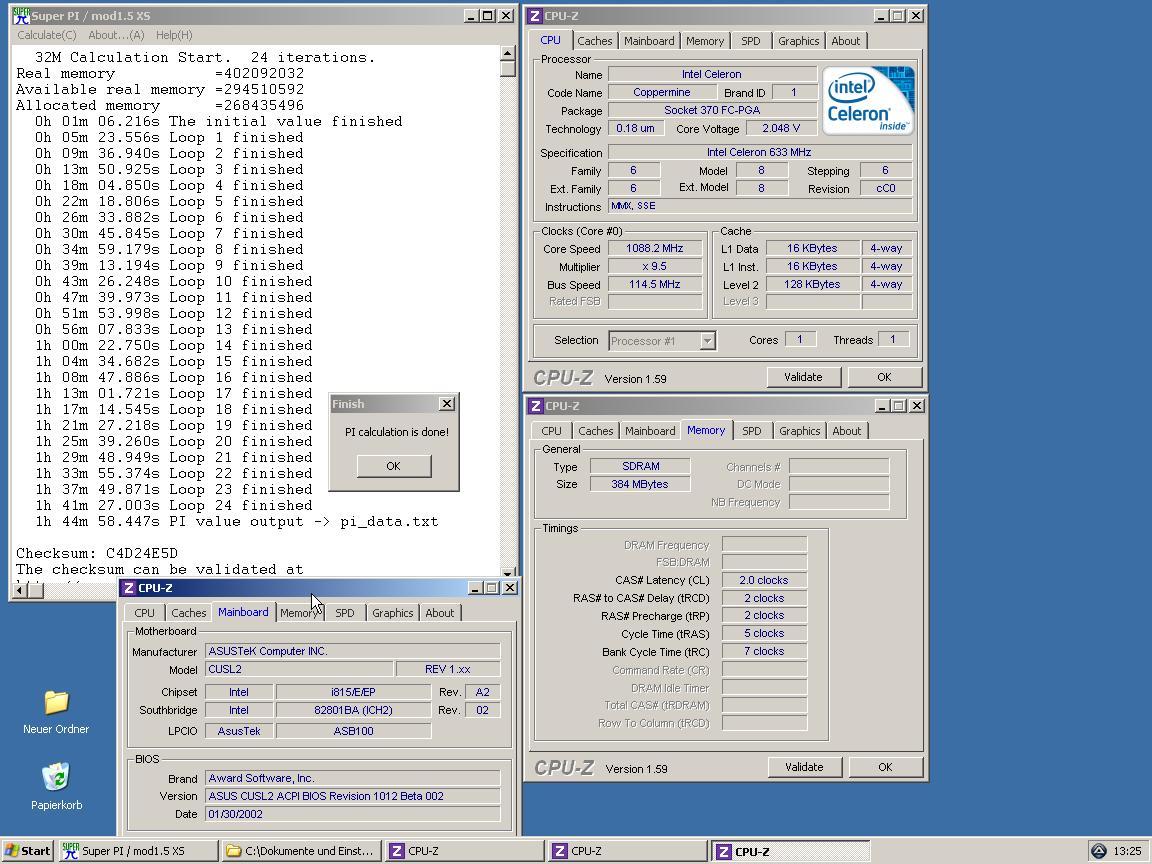Open the SPD tab in the CPU-Z Memory window

point(752,431)
